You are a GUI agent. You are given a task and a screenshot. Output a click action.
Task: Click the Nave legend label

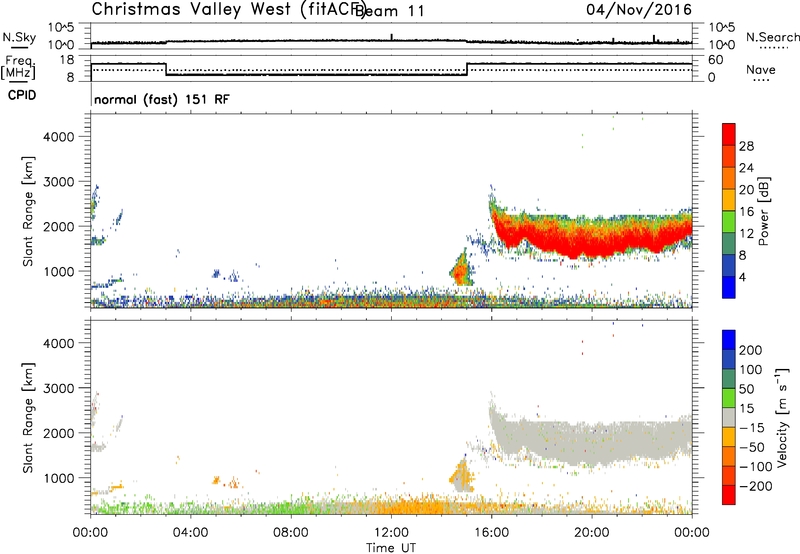tap(761, 70)
